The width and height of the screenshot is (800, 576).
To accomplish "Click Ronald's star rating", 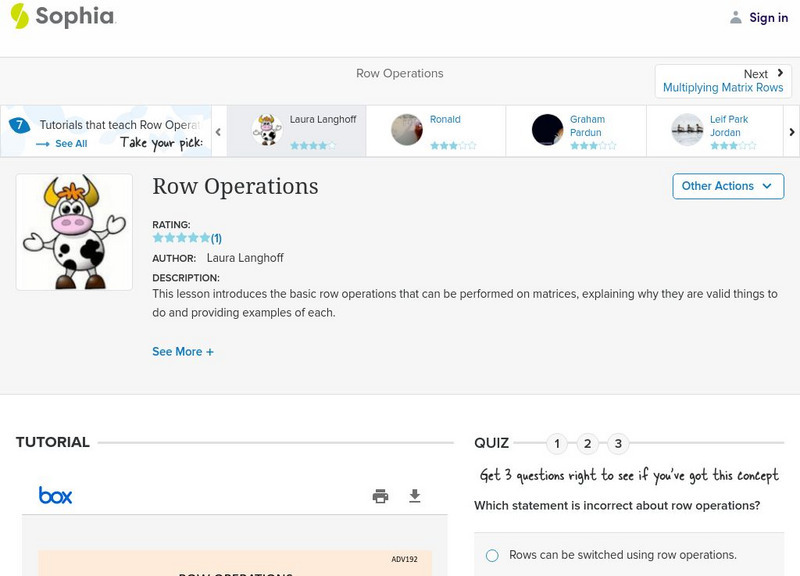I will click(x=453, y=145).
